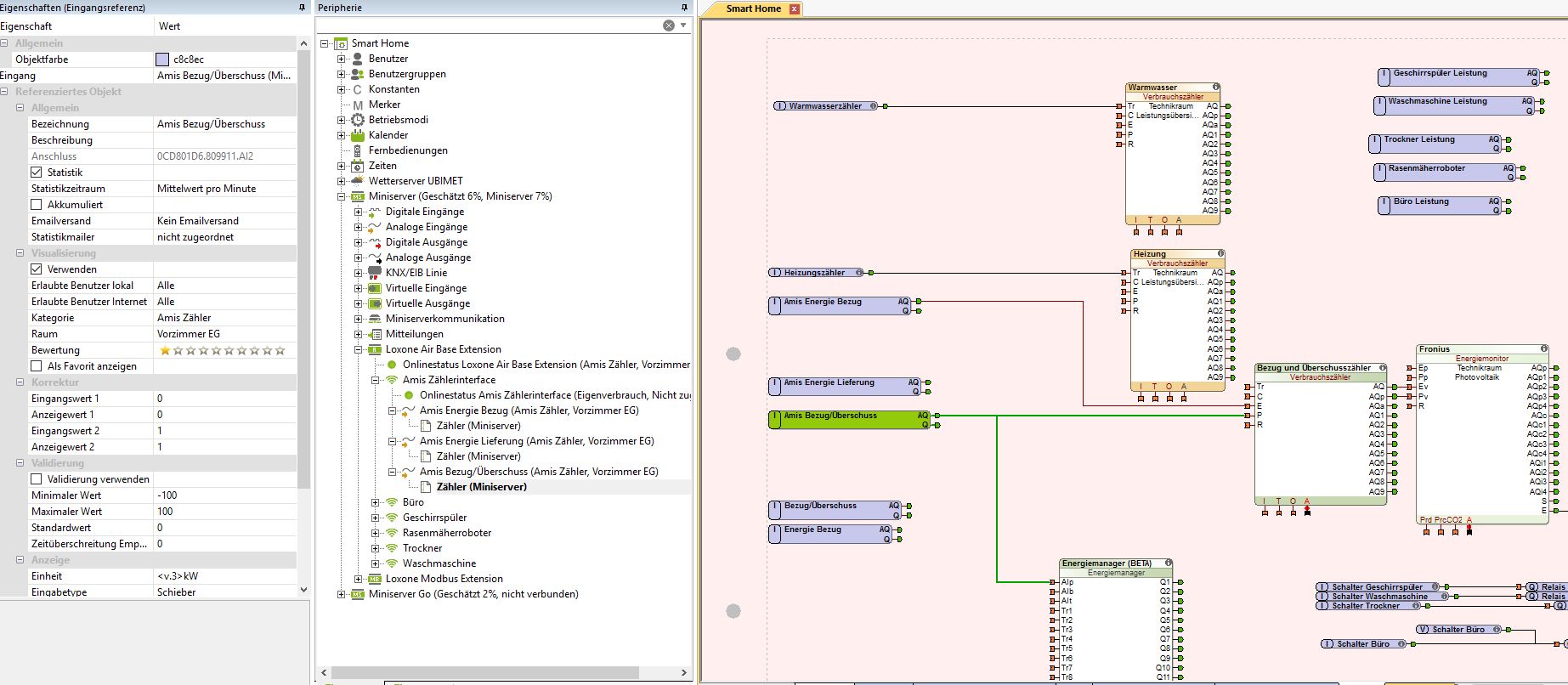Click the Objektfarbe color swatch
The image size is (1568, 685).
pos(162,59)
